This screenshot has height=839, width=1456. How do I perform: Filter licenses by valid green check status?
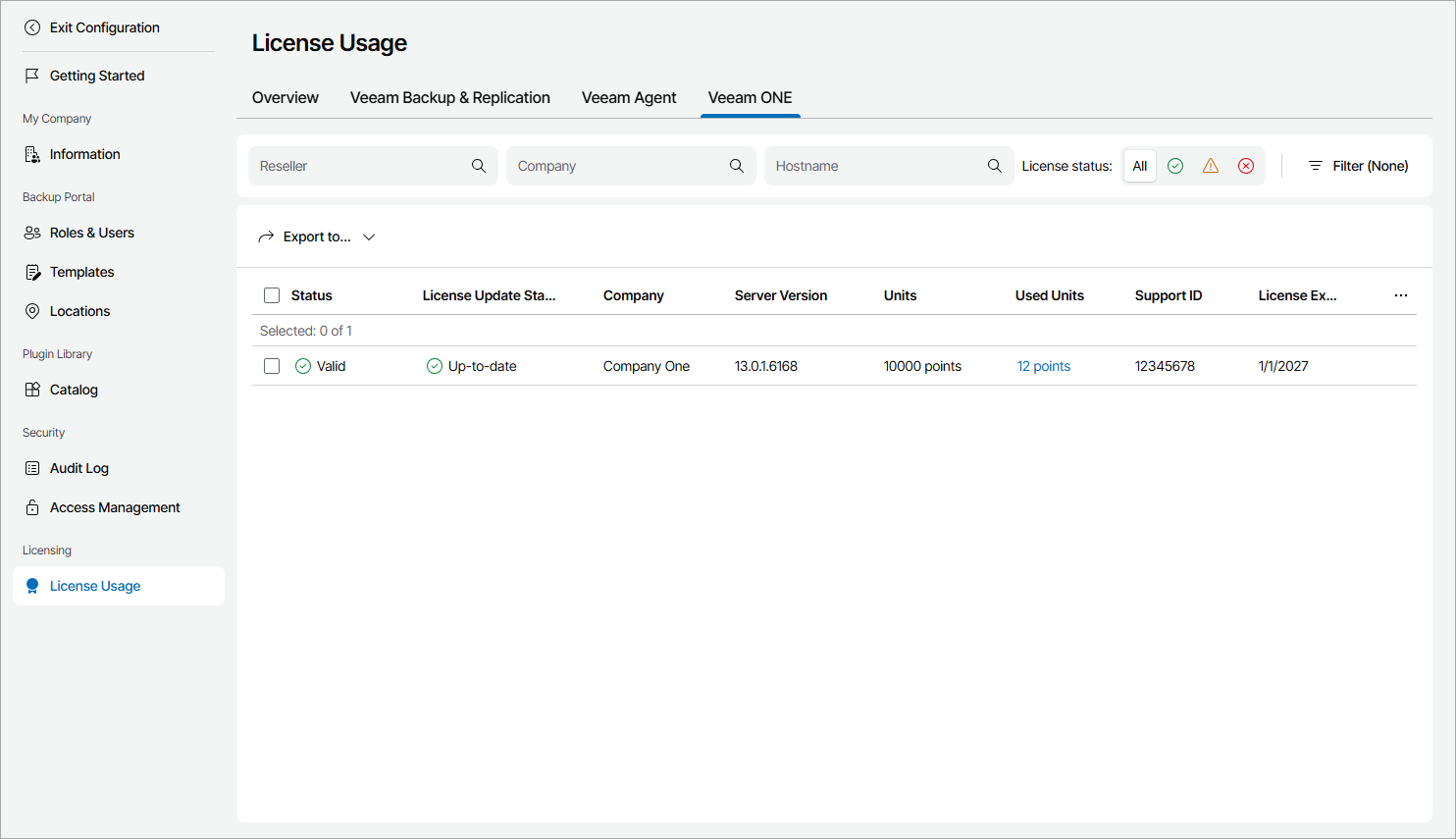1175,166
